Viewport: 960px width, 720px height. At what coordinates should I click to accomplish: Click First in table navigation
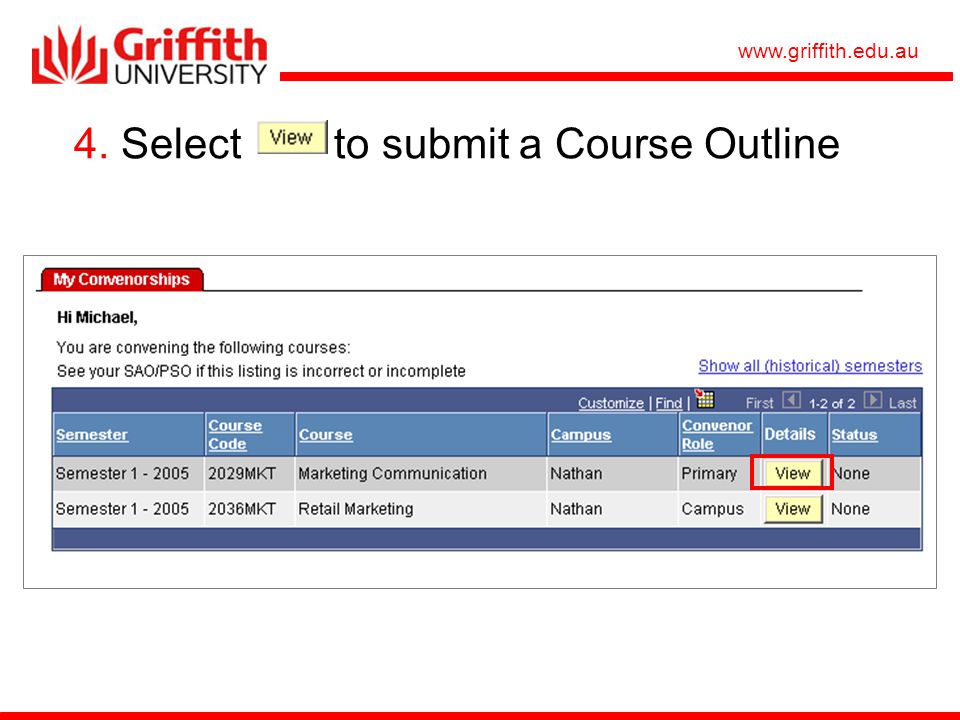[x=759, y=403]
